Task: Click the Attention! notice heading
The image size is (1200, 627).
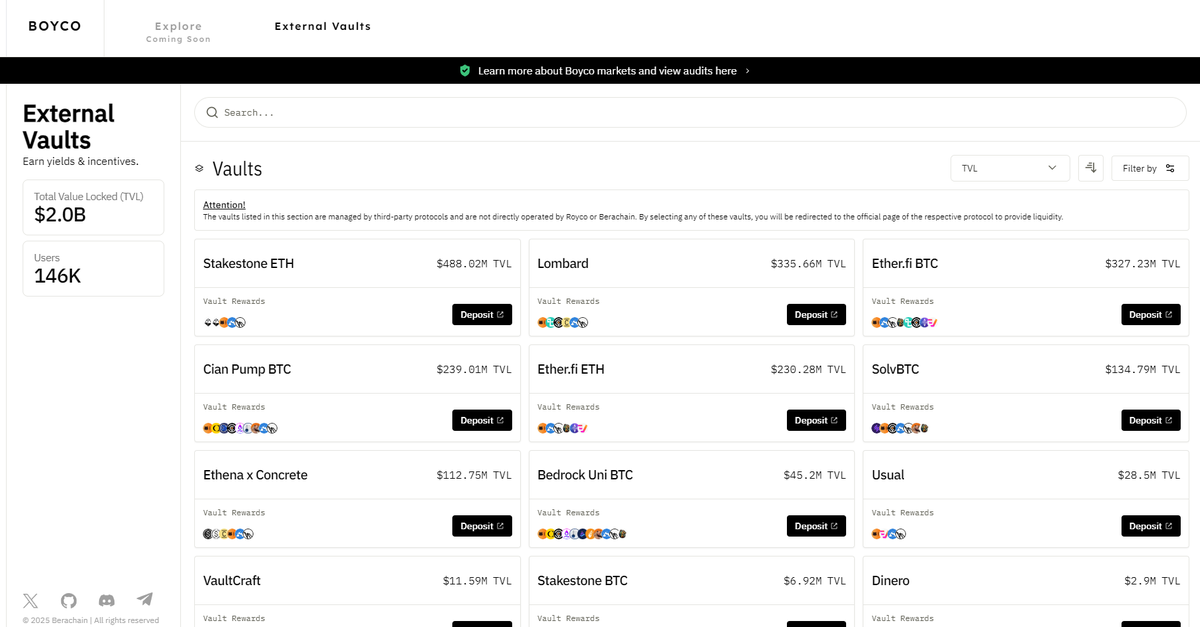Action: 224,204
